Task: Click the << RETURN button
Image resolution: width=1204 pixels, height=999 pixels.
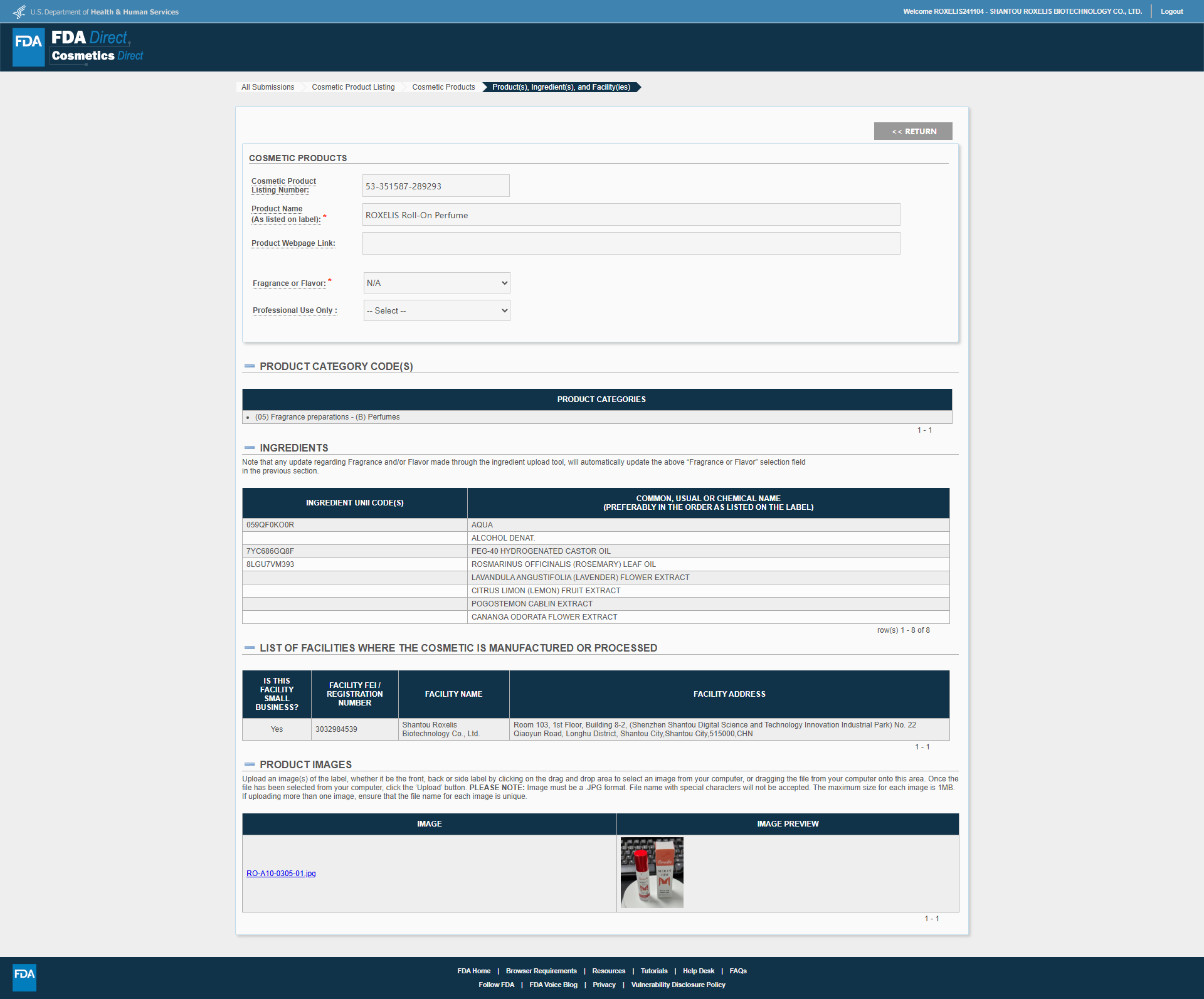Action: 913,131
